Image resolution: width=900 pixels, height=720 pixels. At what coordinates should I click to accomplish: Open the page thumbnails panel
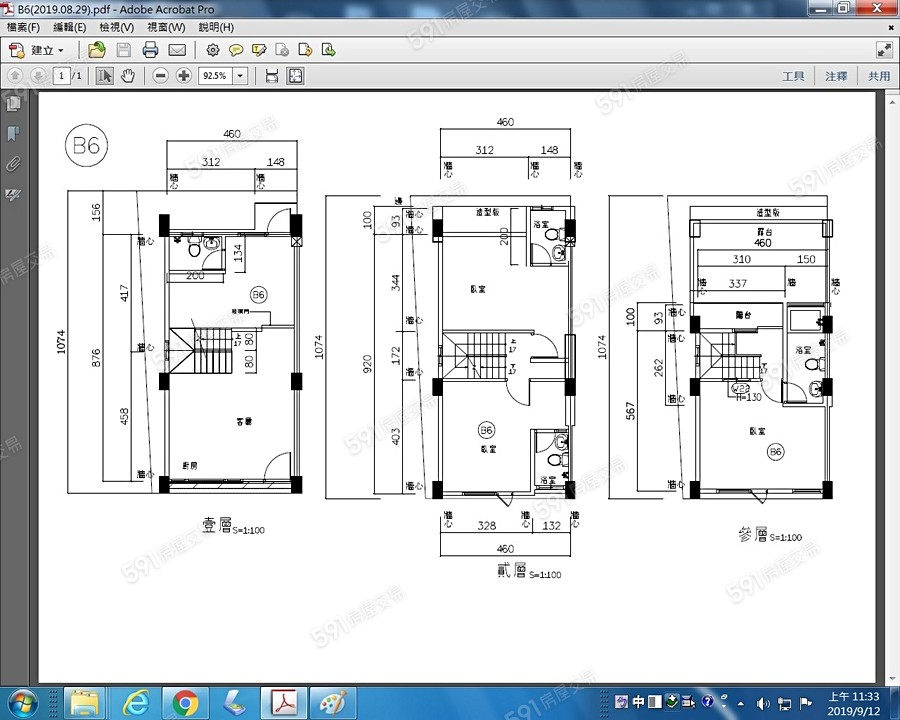click(x=14, y=103)
